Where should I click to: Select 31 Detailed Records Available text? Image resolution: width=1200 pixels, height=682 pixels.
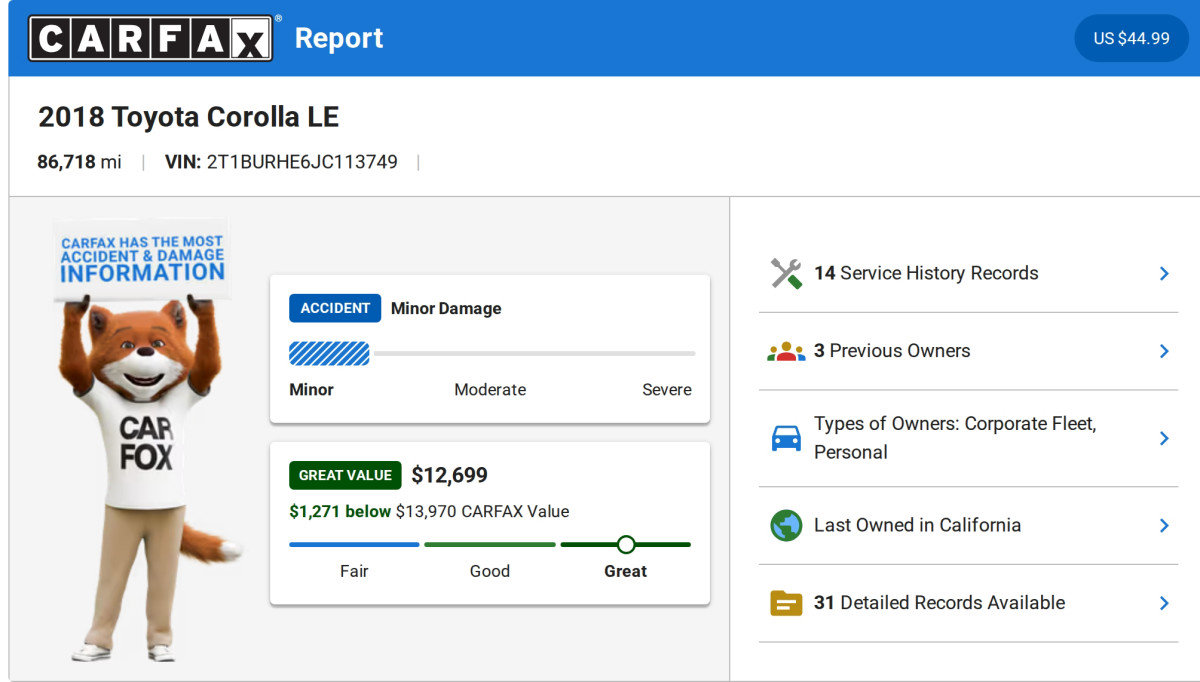click(x=939, y=603)
